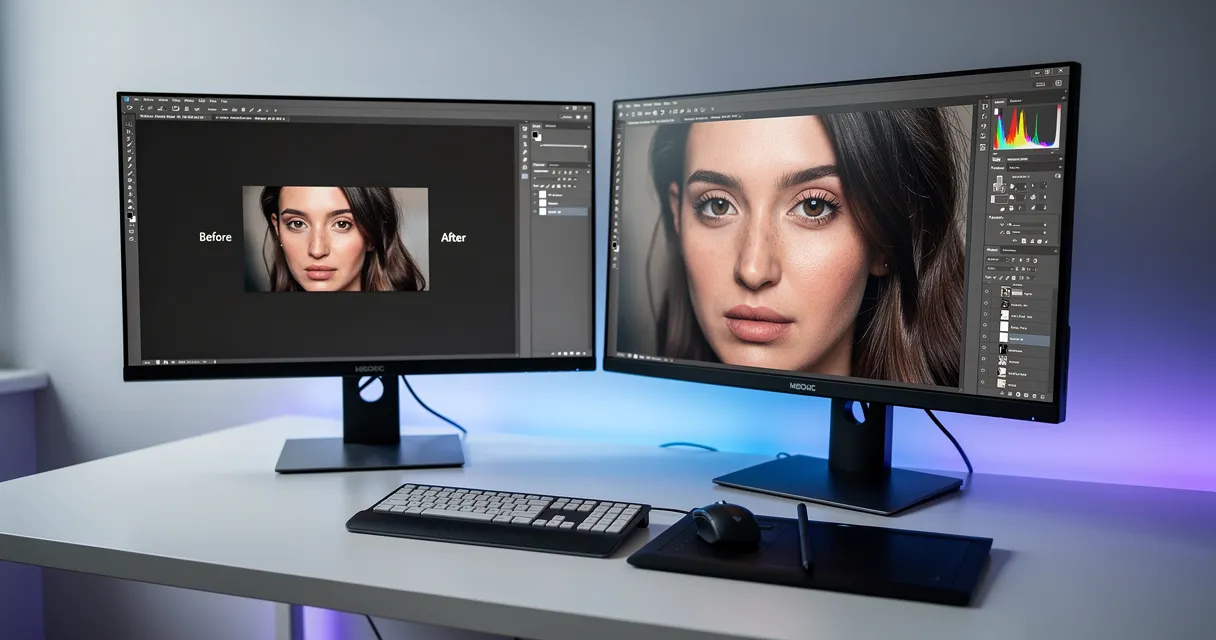Select the top tool in right monitor's left toolbar
Screen dimensions: 1216x640
point(619,136)
